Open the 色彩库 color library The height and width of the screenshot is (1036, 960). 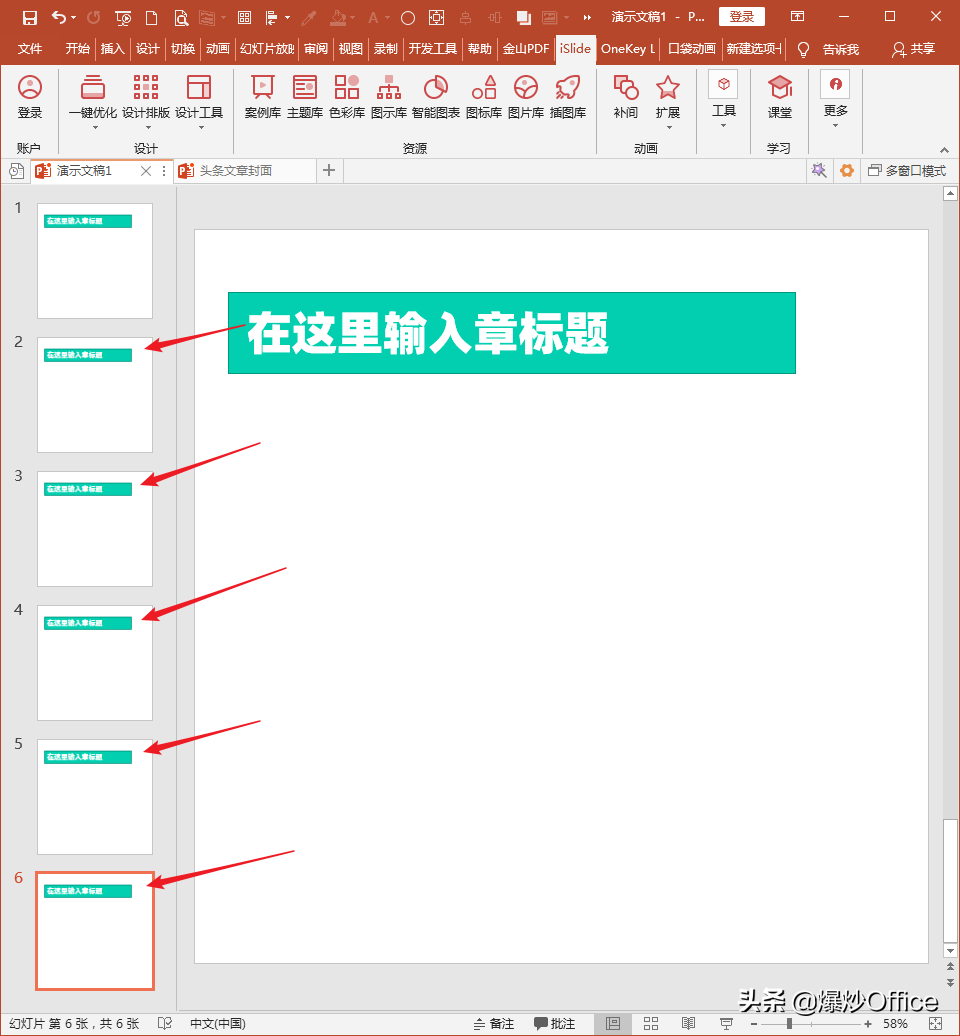347,96
